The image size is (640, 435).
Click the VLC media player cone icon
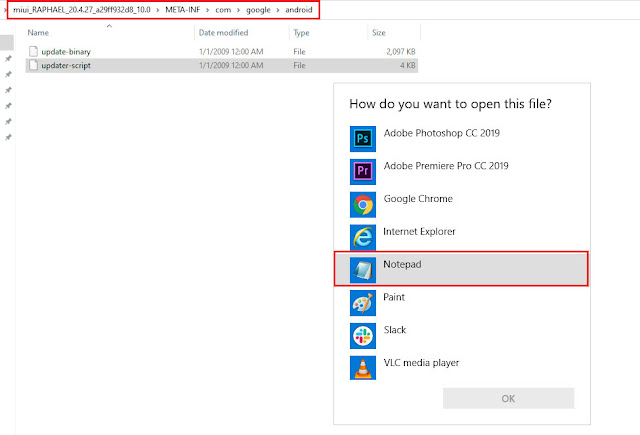362,368
